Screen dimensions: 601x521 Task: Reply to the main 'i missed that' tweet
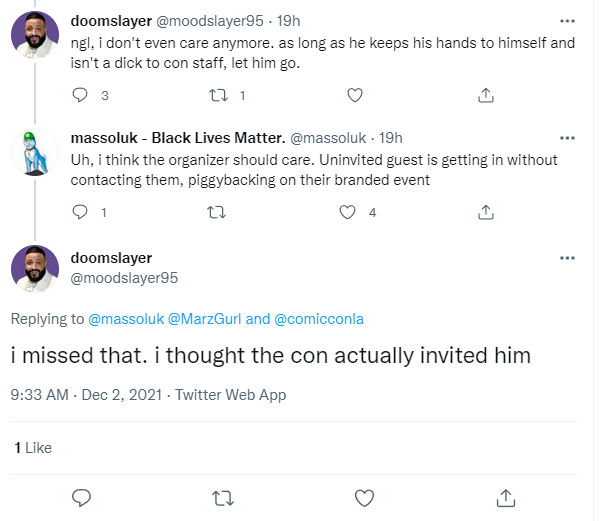pyautogui.click(x=81, y=498)
